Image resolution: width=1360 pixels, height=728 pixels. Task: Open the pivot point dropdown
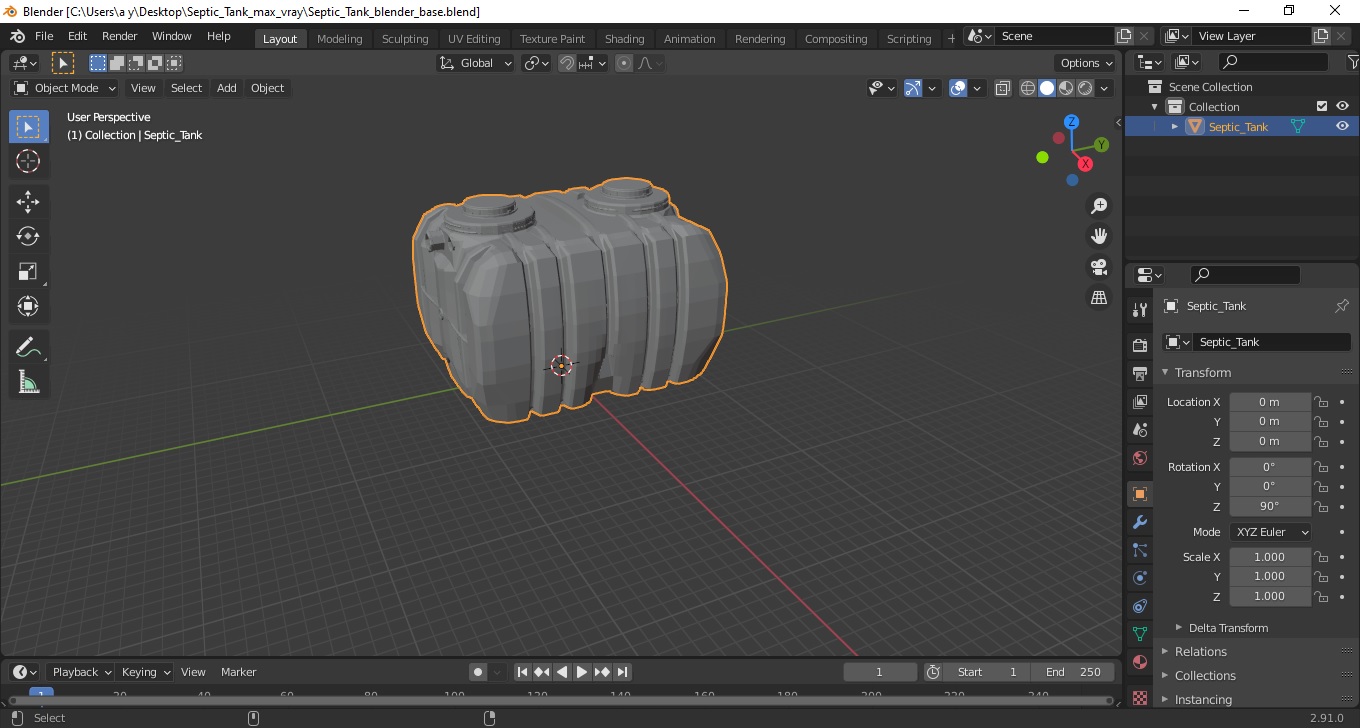pos(537,63)
